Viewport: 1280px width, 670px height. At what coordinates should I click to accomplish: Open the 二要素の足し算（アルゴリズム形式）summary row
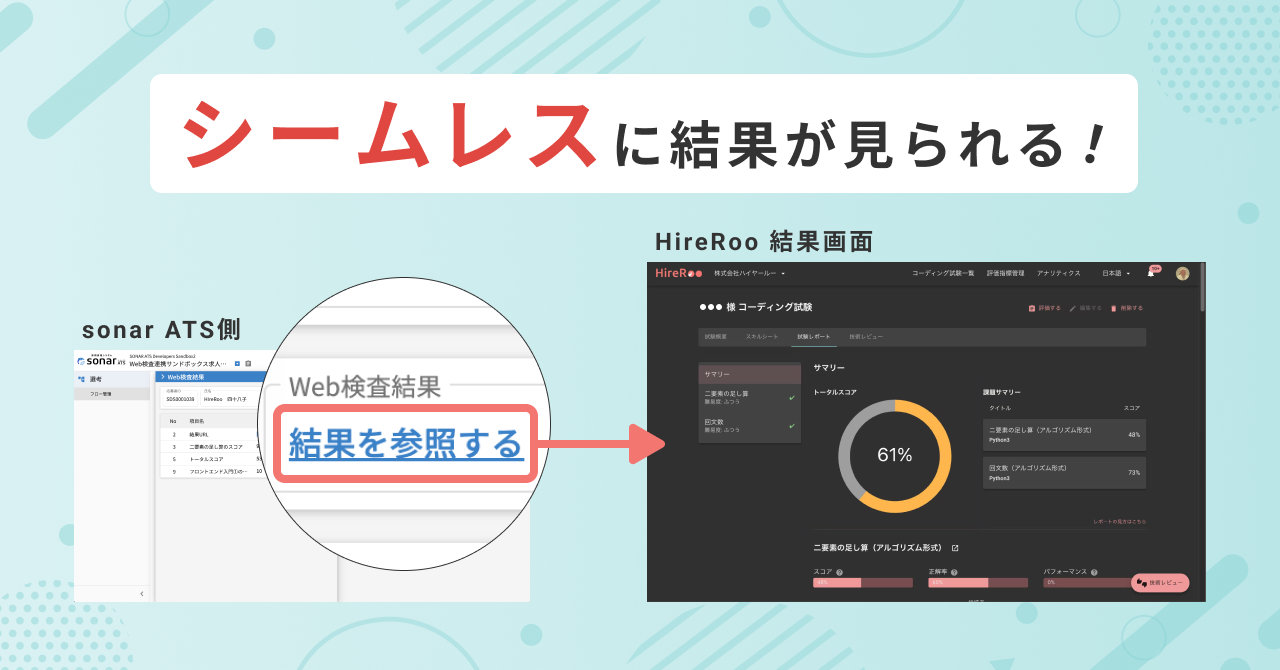pos(1064,434)
